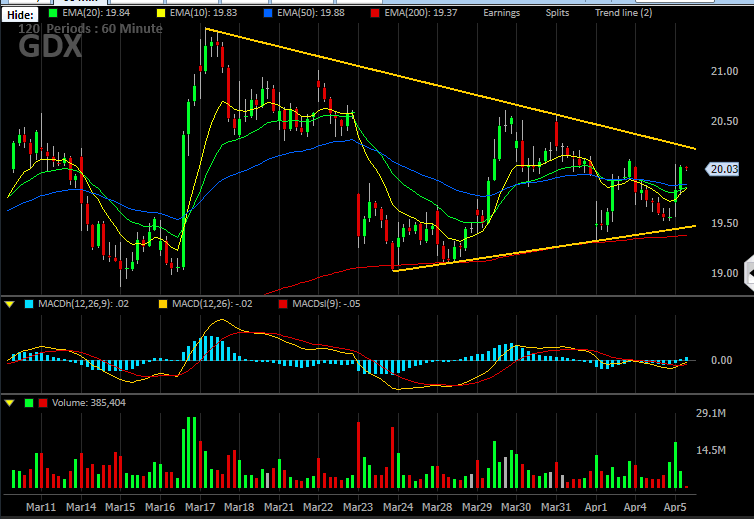754x519 pixels.
Task: Click the Apr5 date label
Action: 675,507
